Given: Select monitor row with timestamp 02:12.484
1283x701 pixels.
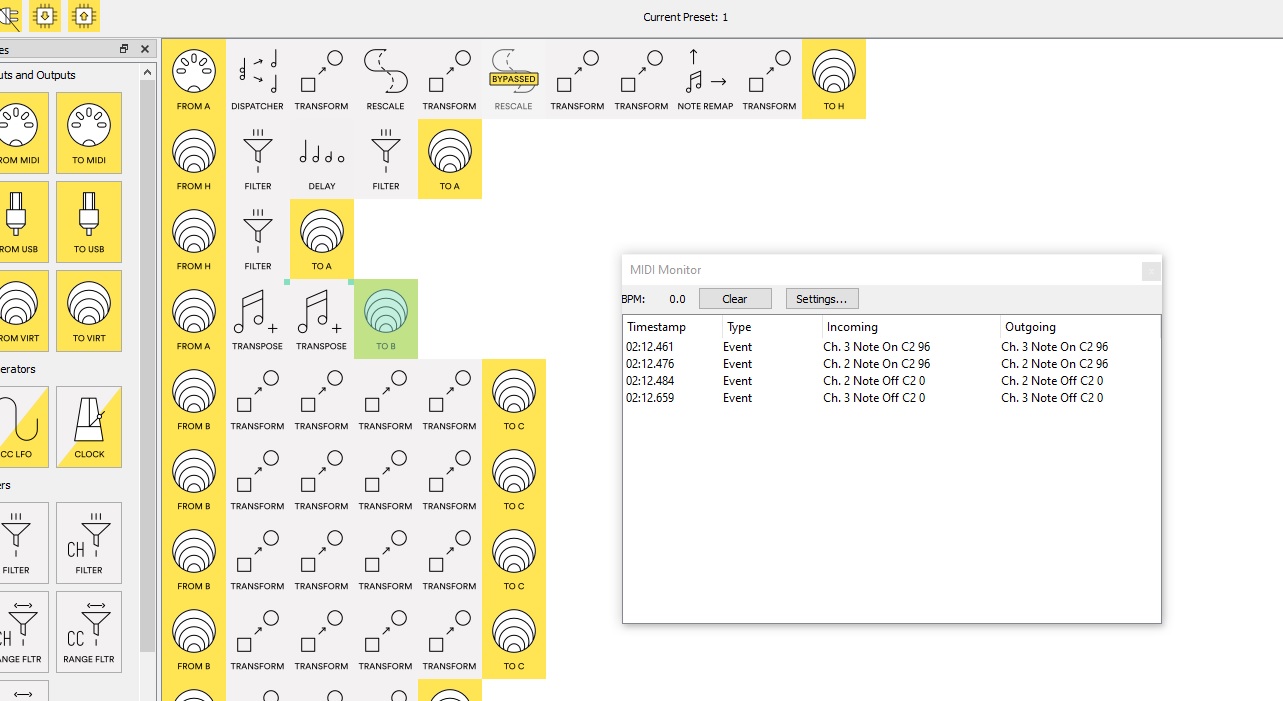Looking at the screenshot, I should coord(891,381).
